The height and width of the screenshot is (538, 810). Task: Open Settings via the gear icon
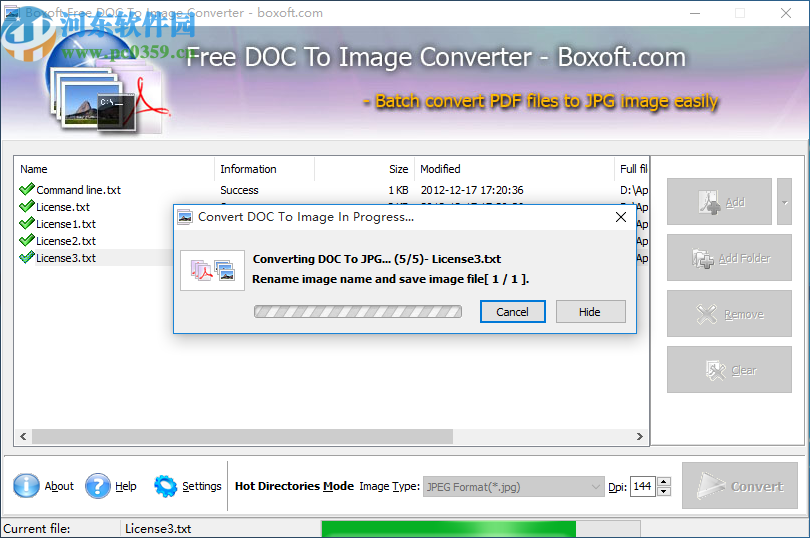coord(165,486)
